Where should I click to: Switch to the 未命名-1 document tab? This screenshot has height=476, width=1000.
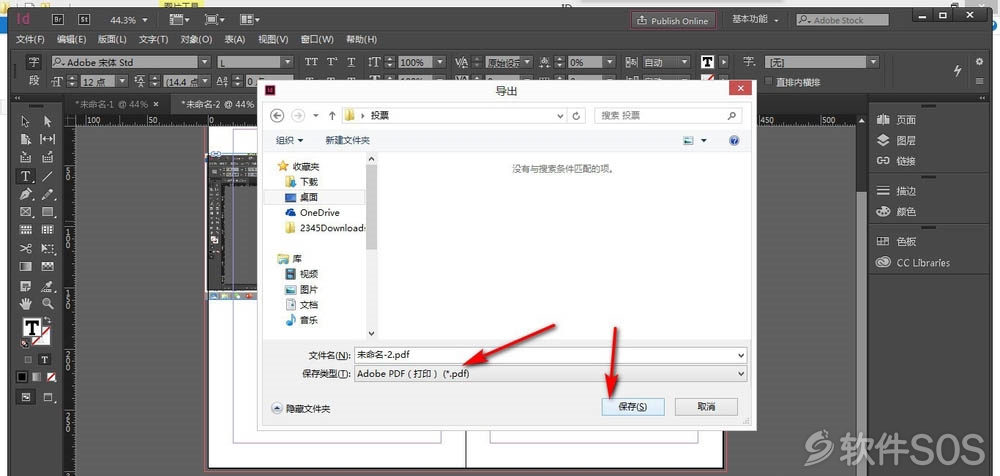(112, 105)
